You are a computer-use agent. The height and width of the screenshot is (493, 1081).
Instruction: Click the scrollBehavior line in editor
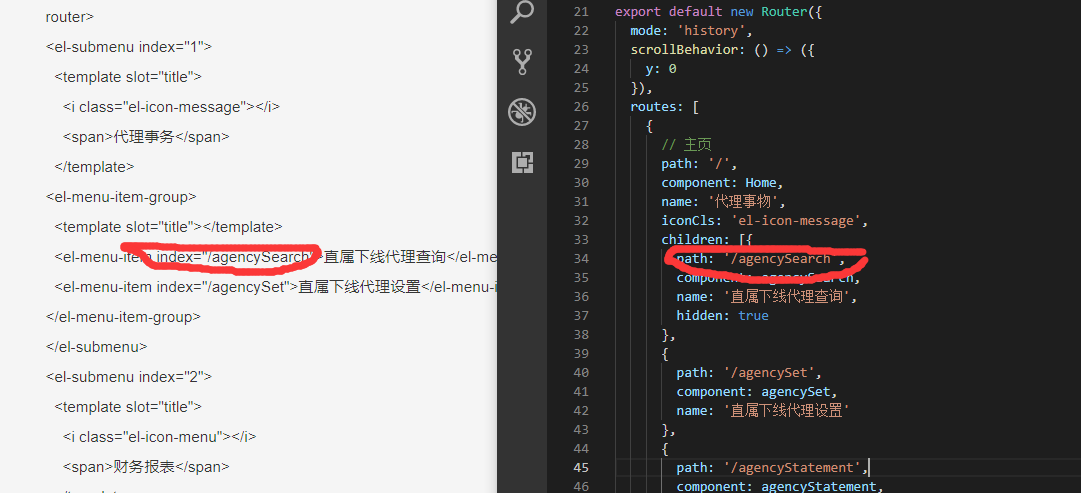[723, 50]
